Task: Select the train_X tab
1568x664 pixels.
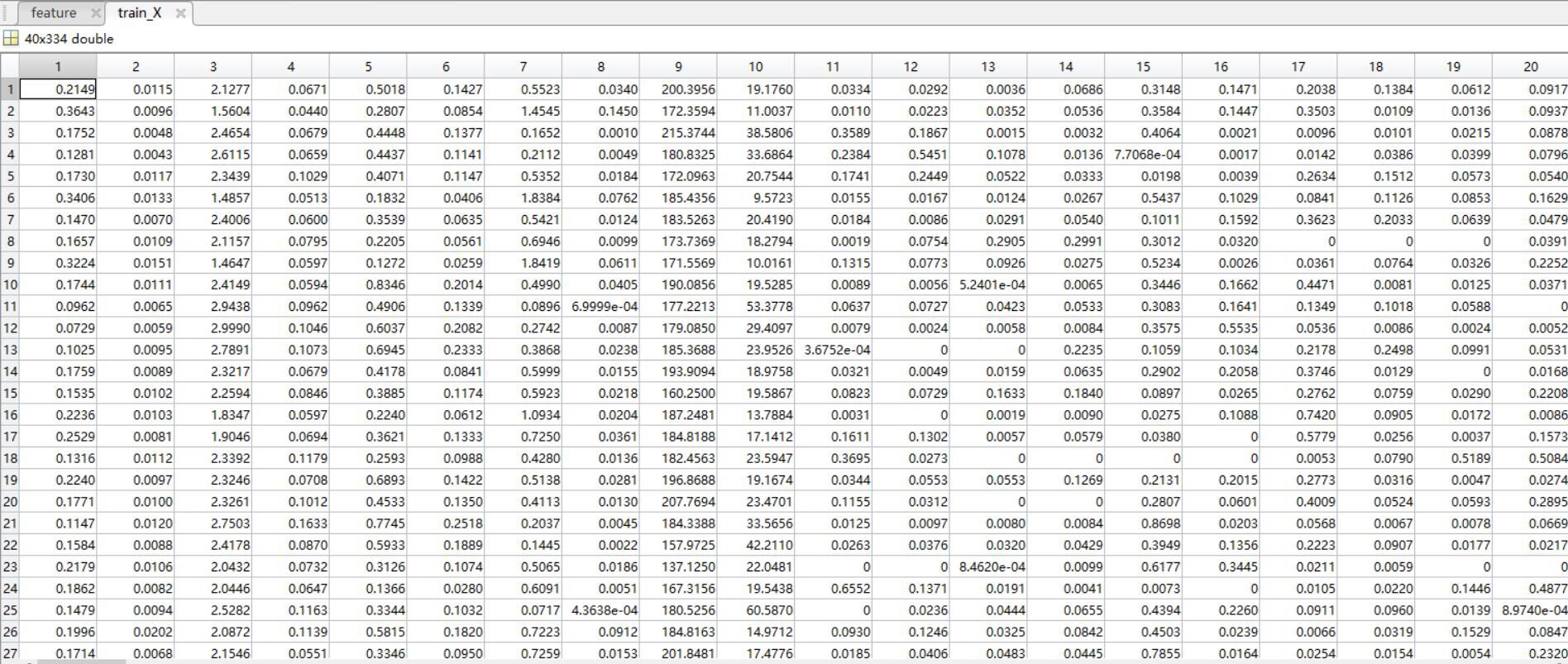Action: 140,13
